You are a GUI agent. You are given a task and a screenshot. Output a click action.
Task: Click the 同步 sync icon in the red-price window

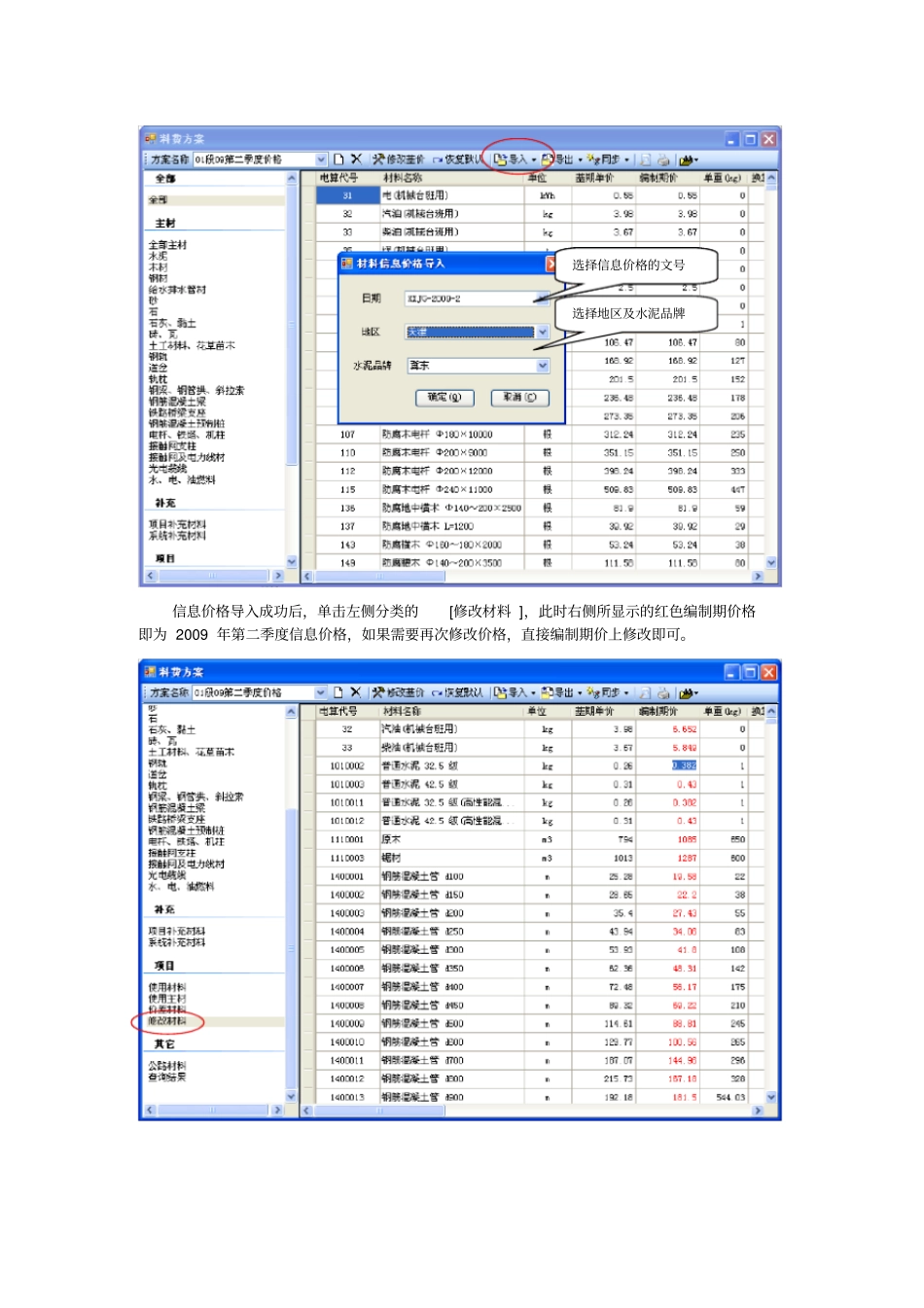tap(593, 692)
